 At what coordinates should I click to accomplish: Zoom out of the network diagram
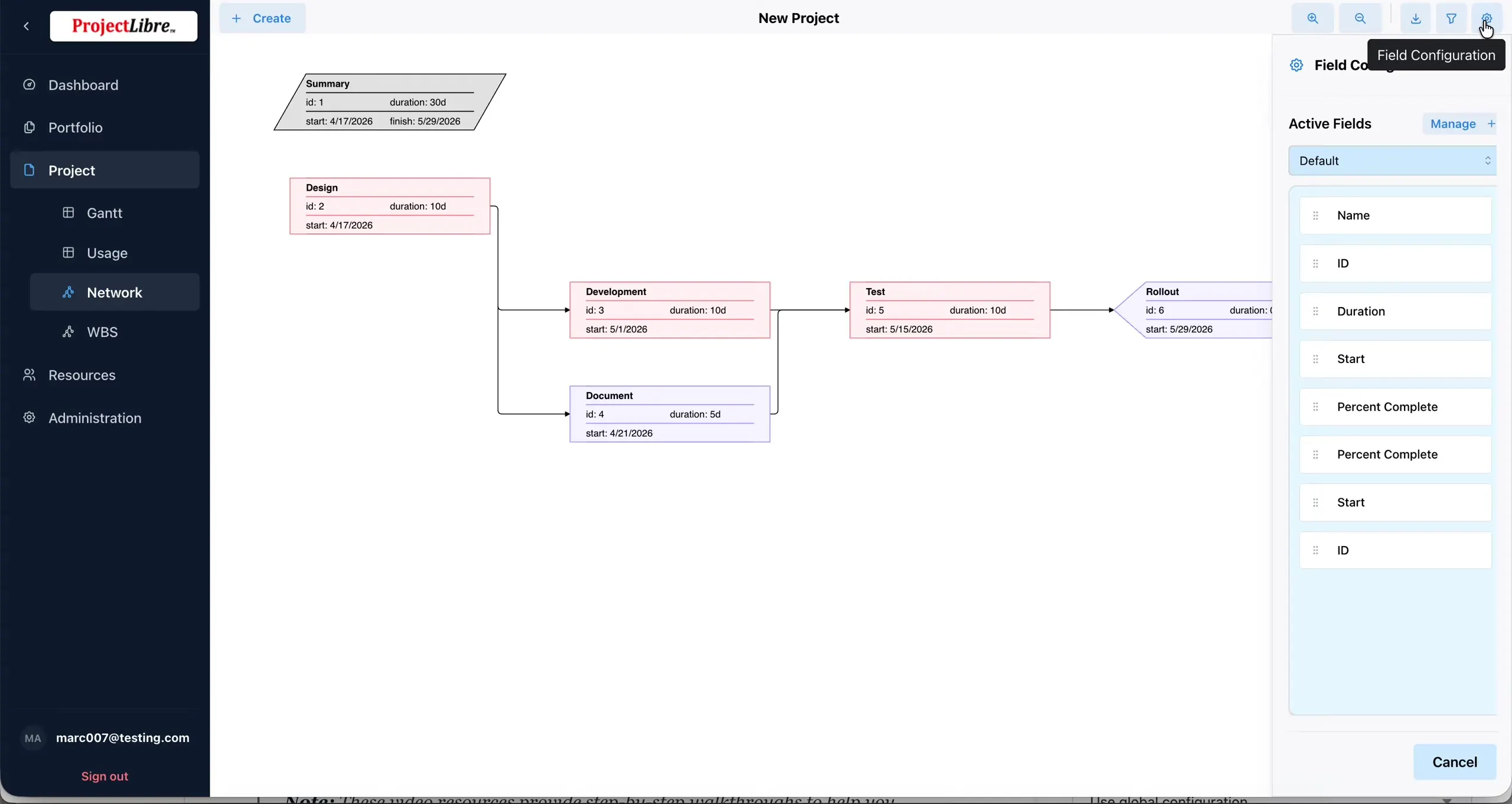[1360, 18]
